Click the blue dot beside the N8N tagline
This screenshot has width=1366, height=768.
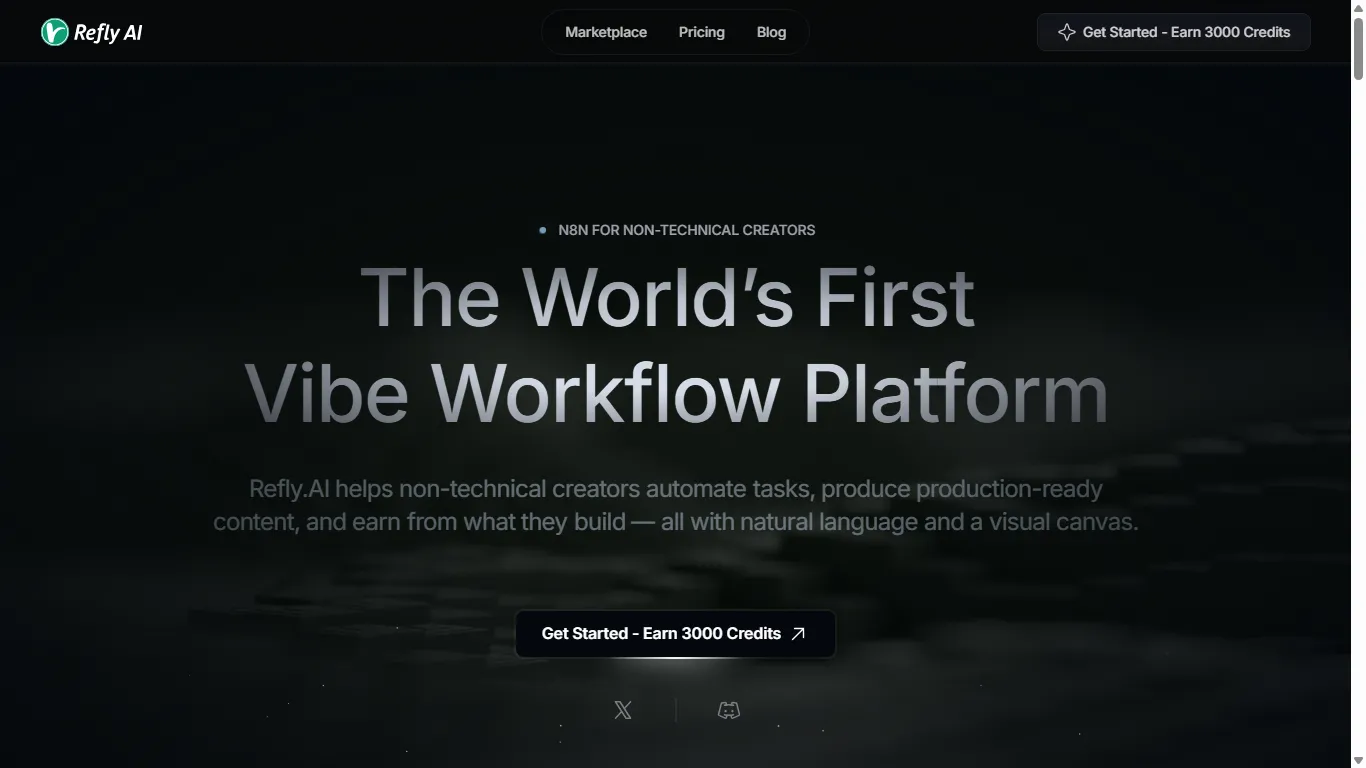click(x=543, y=230)
